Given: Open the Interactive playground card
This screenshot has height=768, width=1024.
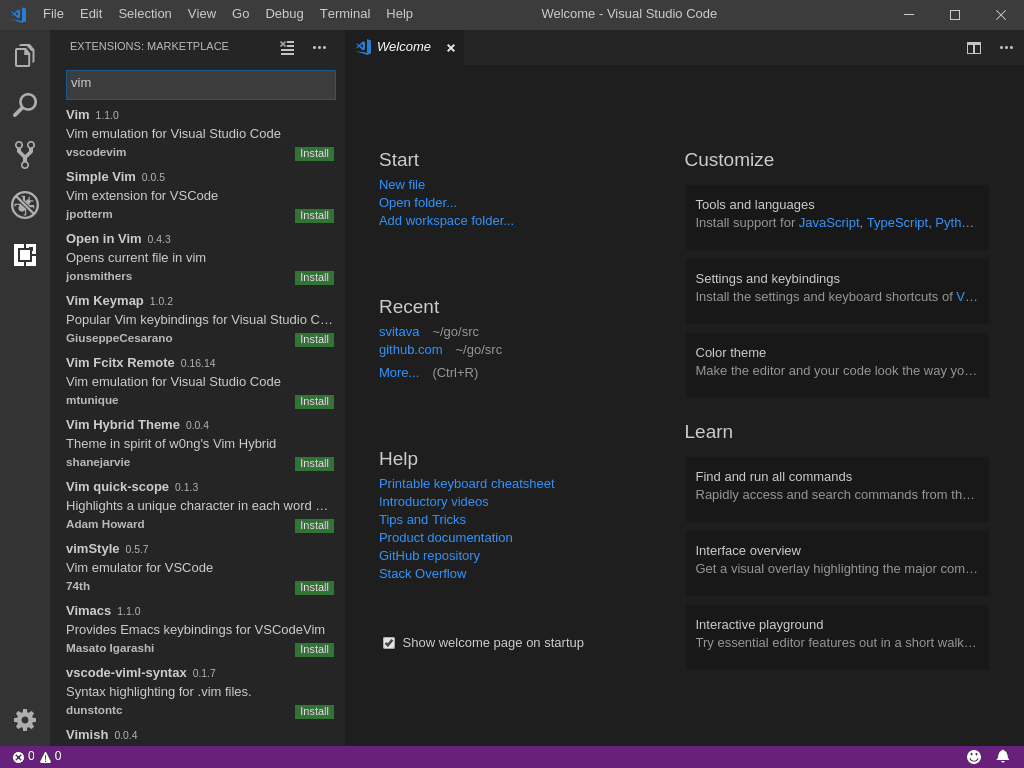Looking at the screenshot, I should 837,637.
